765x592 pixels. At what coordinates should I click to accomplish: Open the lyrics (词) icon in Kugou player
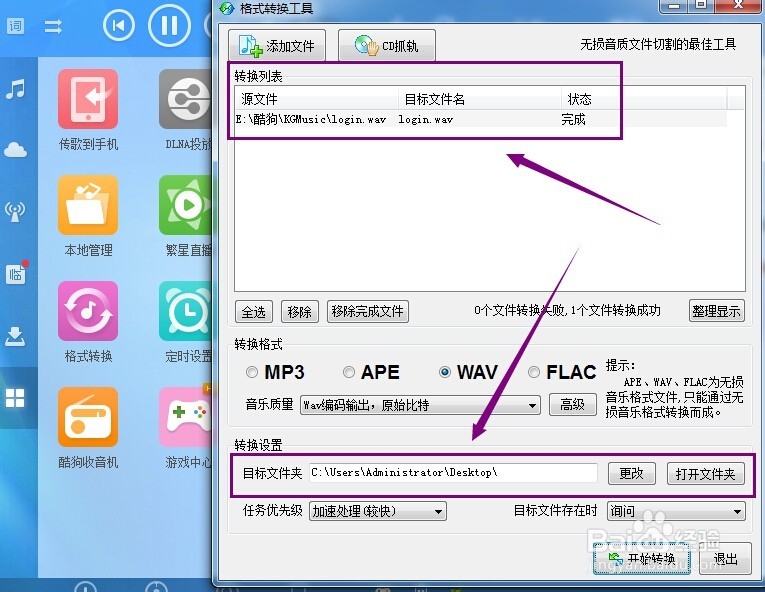(15, 26)
